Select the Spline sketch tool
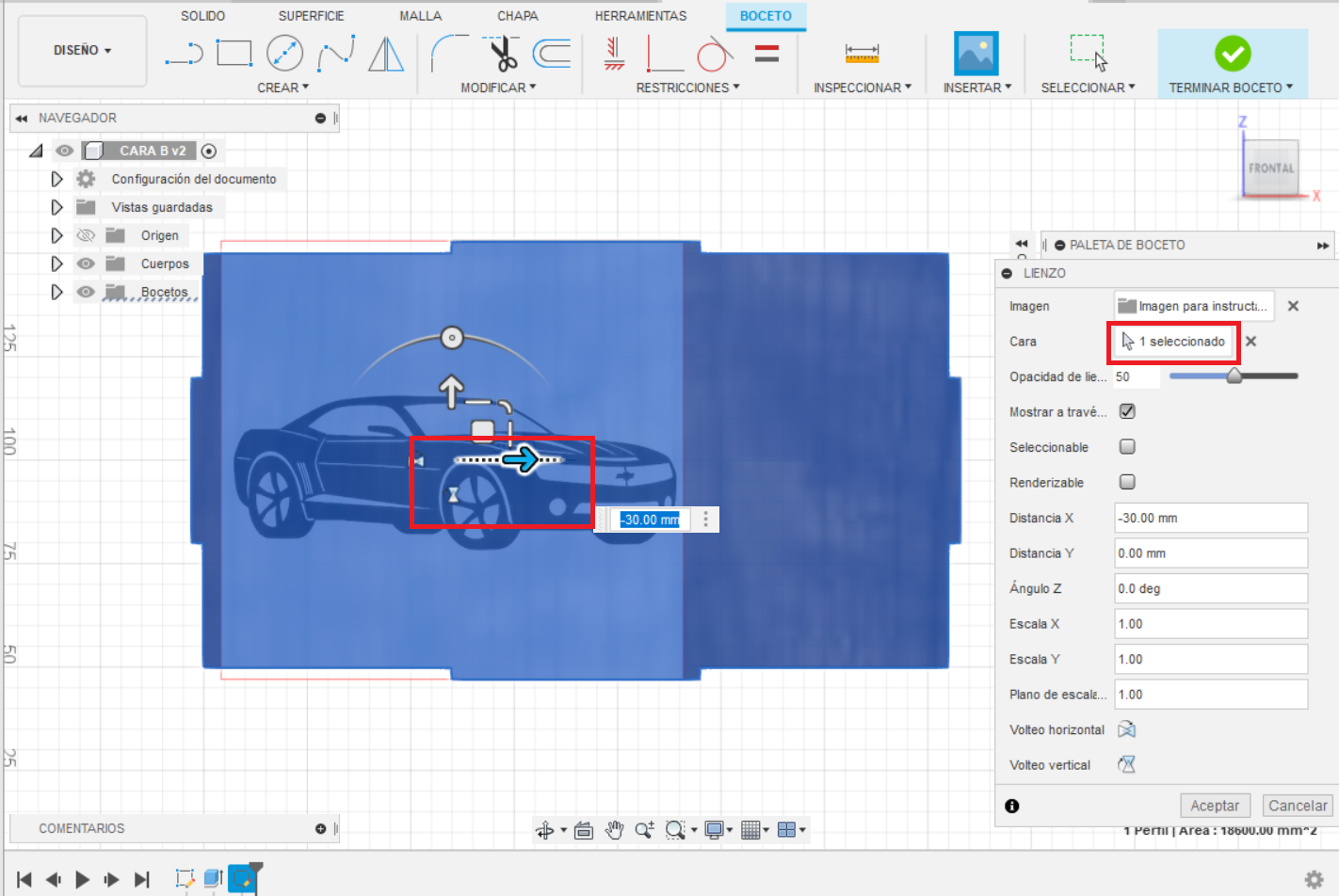 (x=336, y=54)
